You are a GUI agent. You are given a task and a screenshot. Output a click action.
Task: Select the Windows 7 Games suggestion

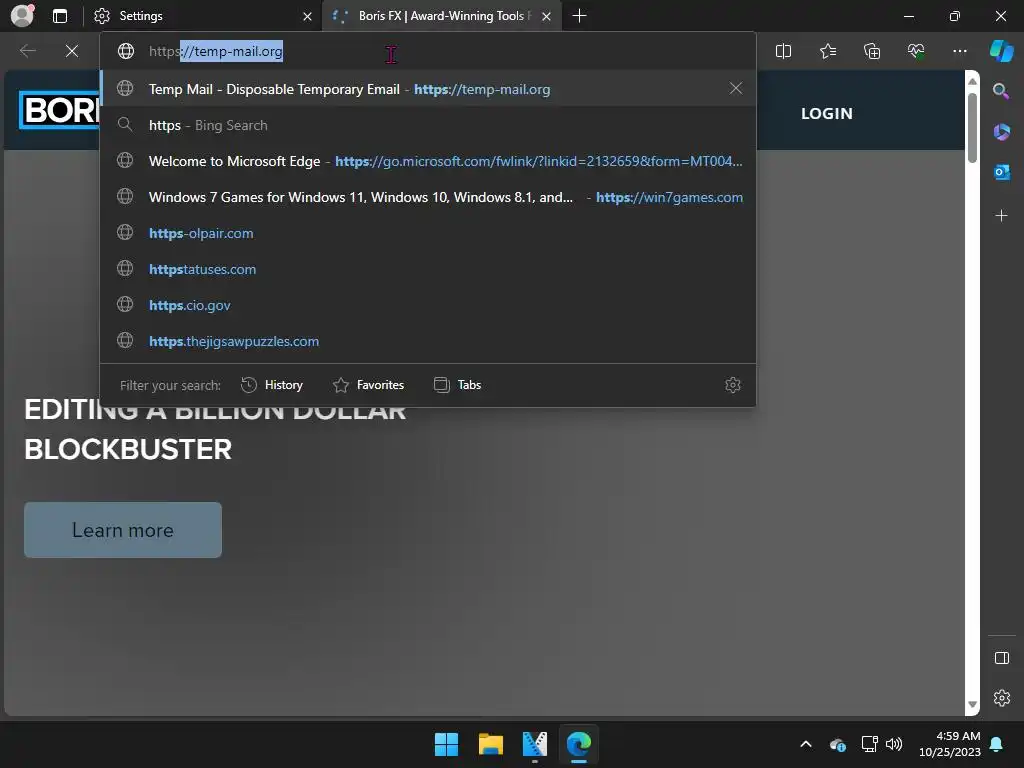point(428,197)
